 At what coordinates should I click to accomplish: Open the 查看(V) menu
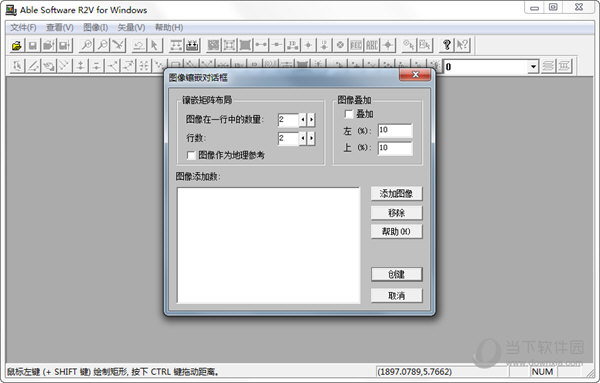(60, 28)
